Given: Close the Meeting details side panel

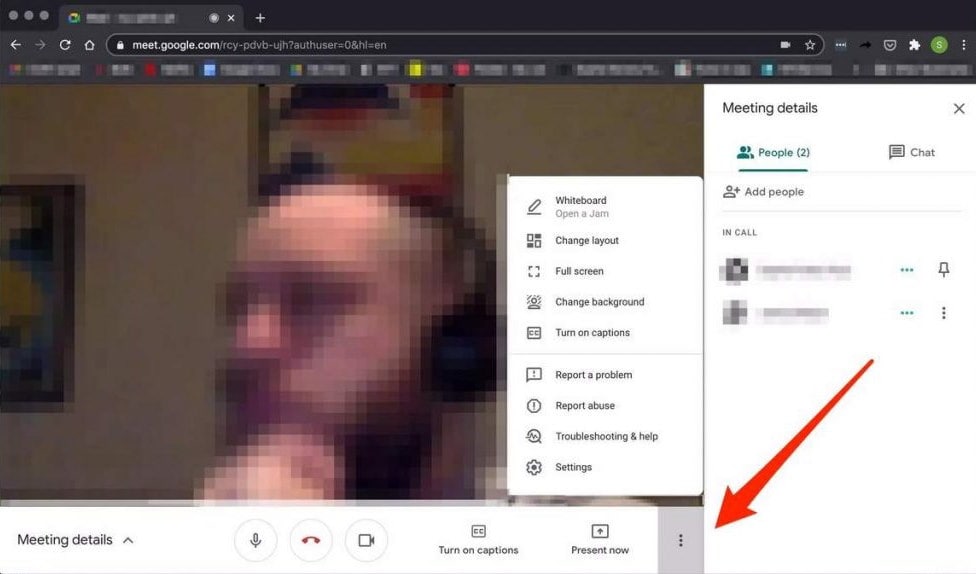Looking at the screenshot, I should 959,108.
